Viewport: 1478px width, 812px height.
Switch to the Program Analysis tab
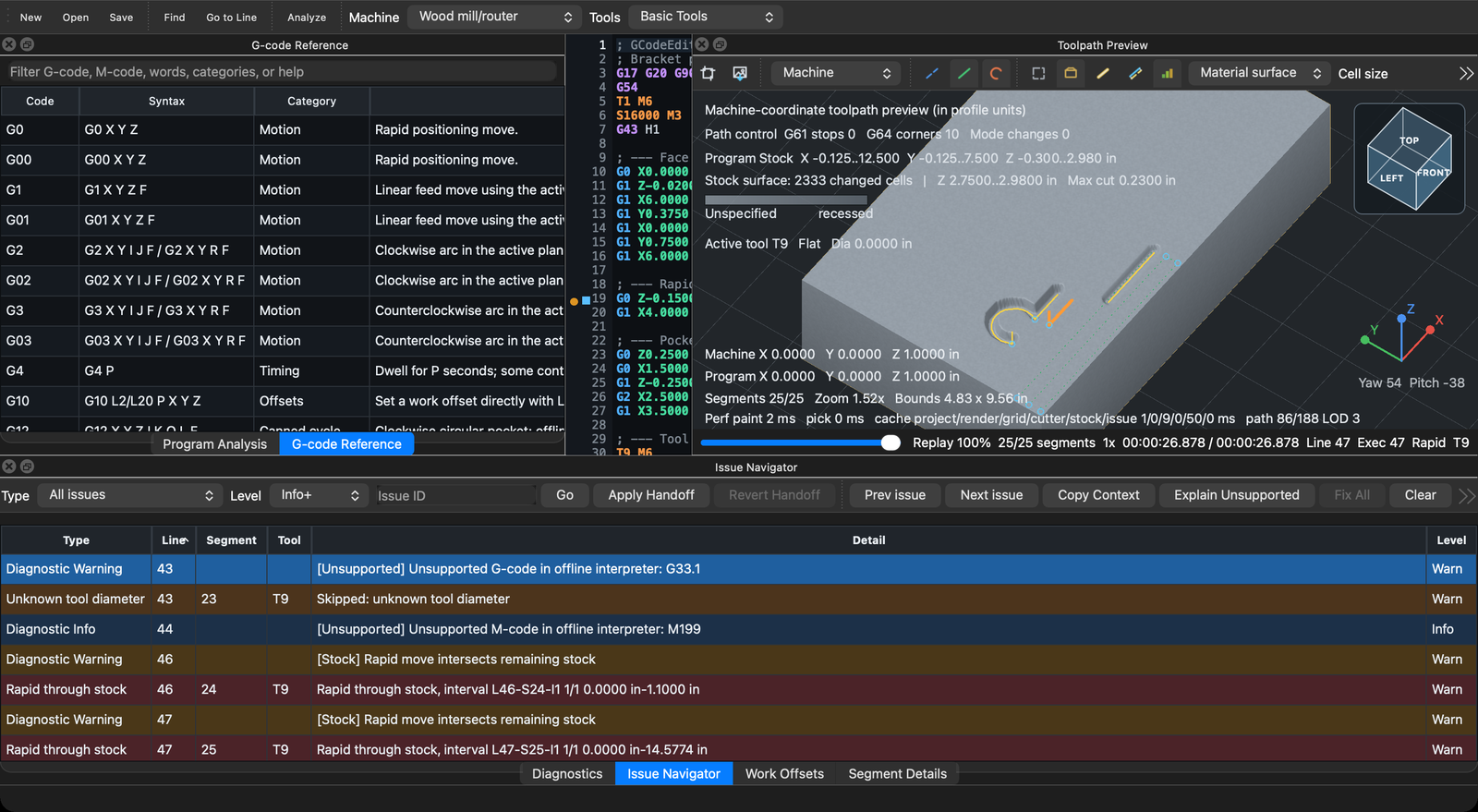pos(214,444)
